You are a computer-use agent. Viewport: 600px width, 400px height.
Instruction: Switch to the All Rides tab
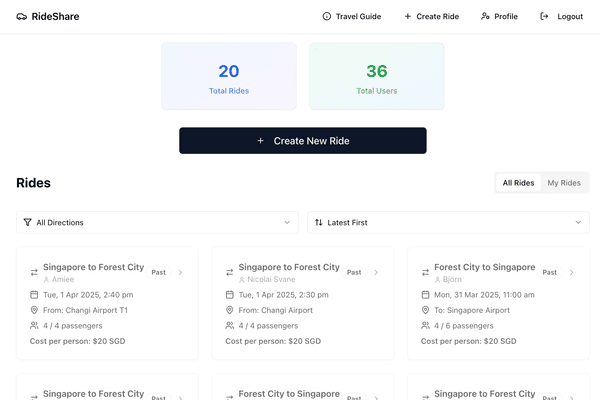pyautogui.click(x=518, y=183)
